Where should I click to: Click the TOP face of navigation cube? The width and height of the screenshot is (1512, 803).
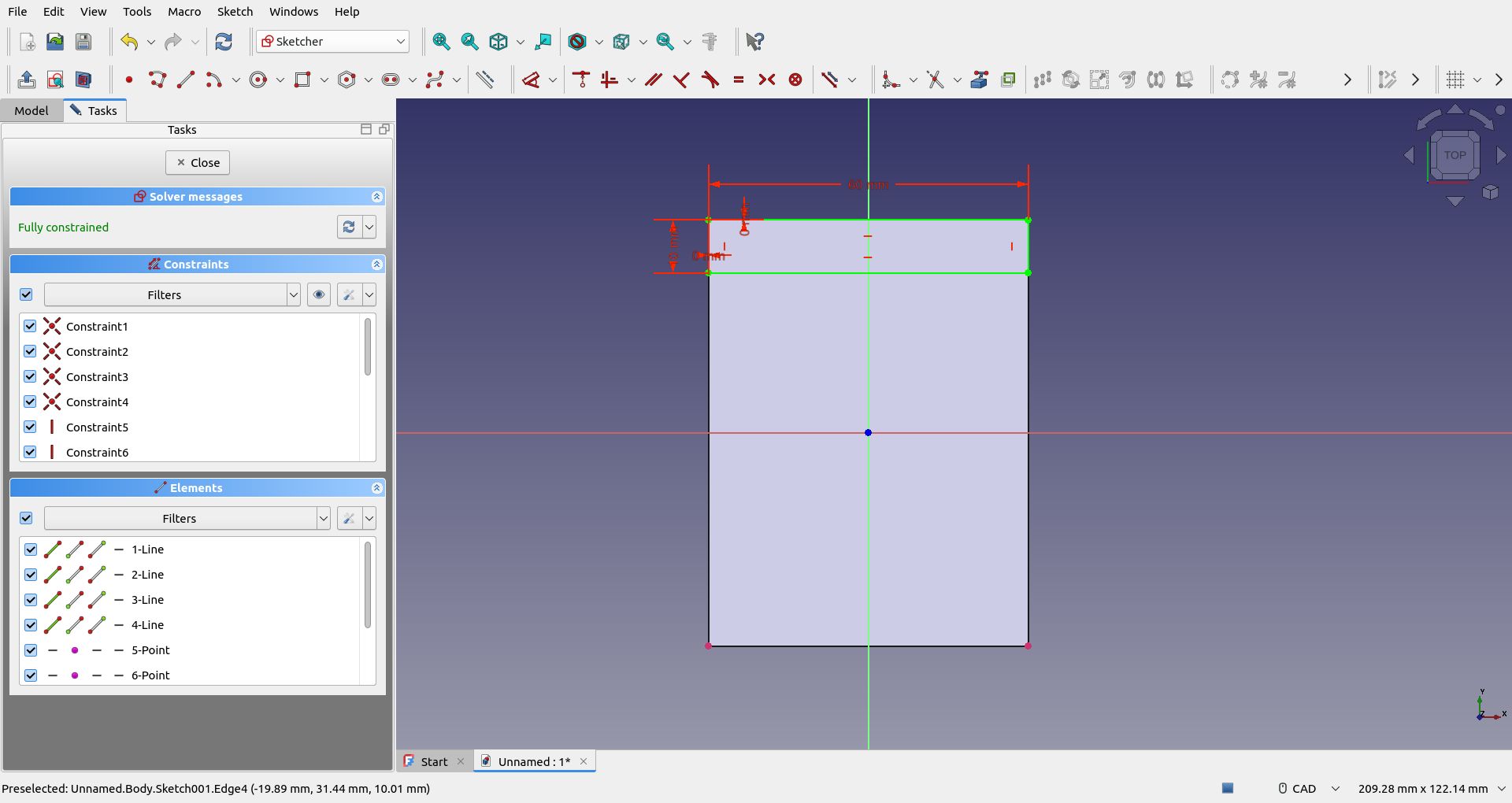(1455, 155)
